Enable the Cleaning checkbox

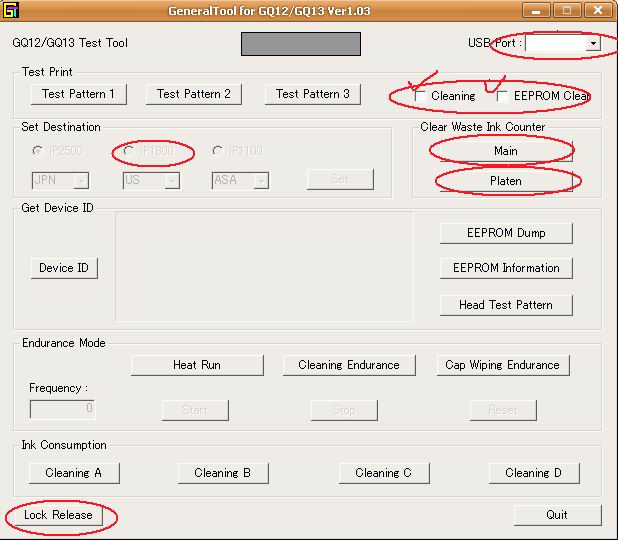[x=421, y=96]
